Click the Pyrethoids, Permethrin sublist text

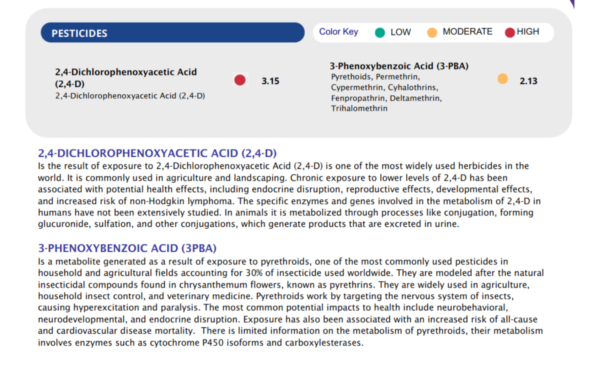coord(375,77)
